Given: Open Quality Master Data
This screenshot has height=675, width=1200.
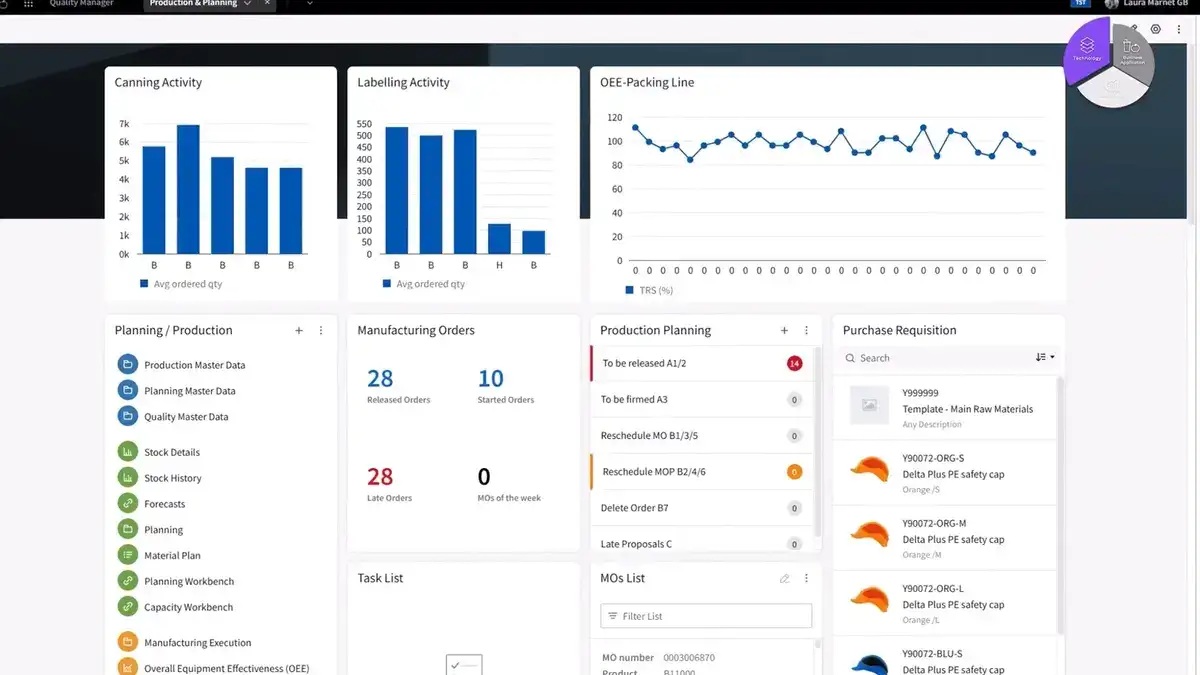Looking at the screenshot, I should [x=186, y=417].
